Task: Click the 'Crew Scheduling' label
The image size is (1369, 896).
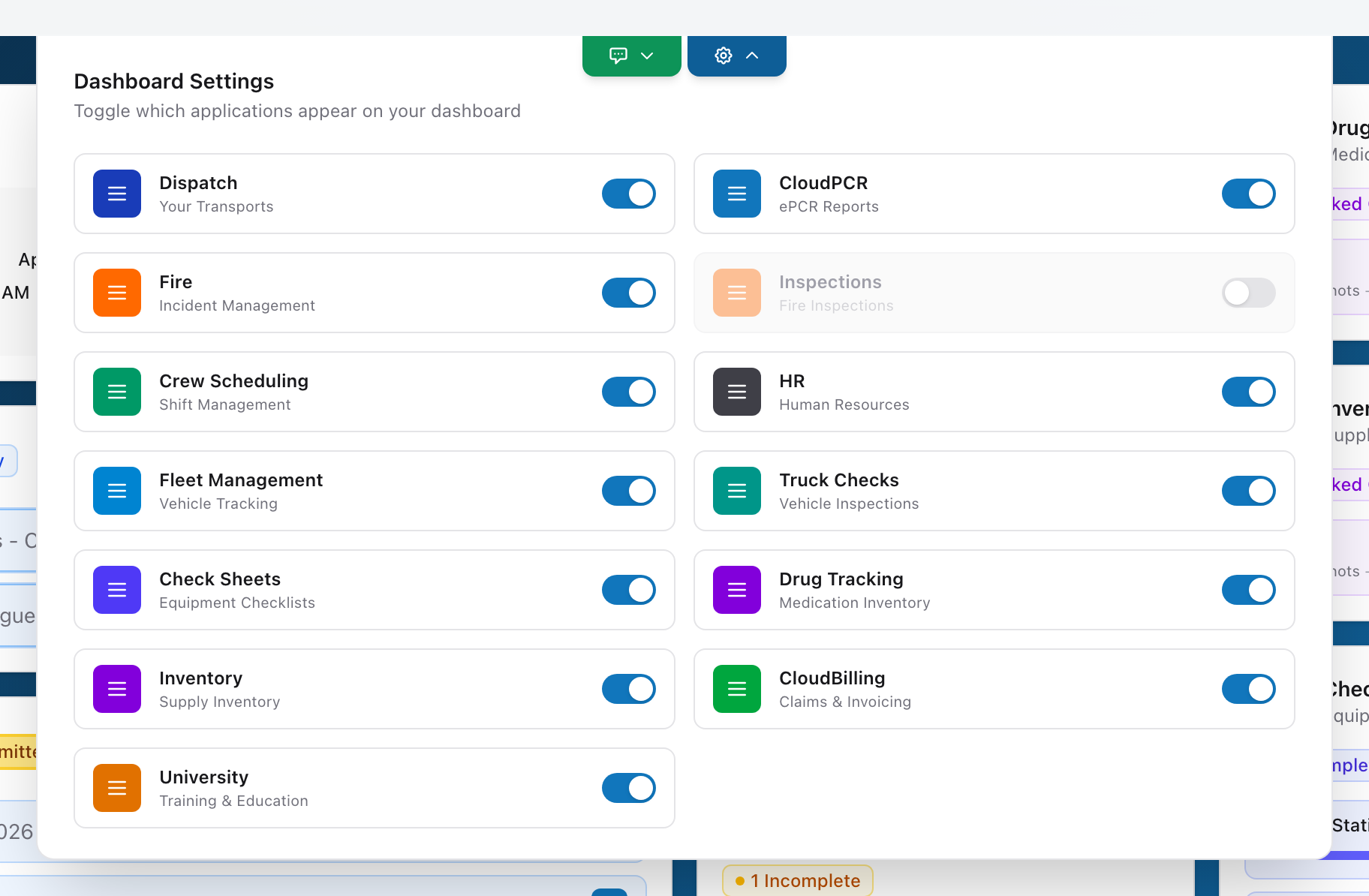Action: coord(234,381)
